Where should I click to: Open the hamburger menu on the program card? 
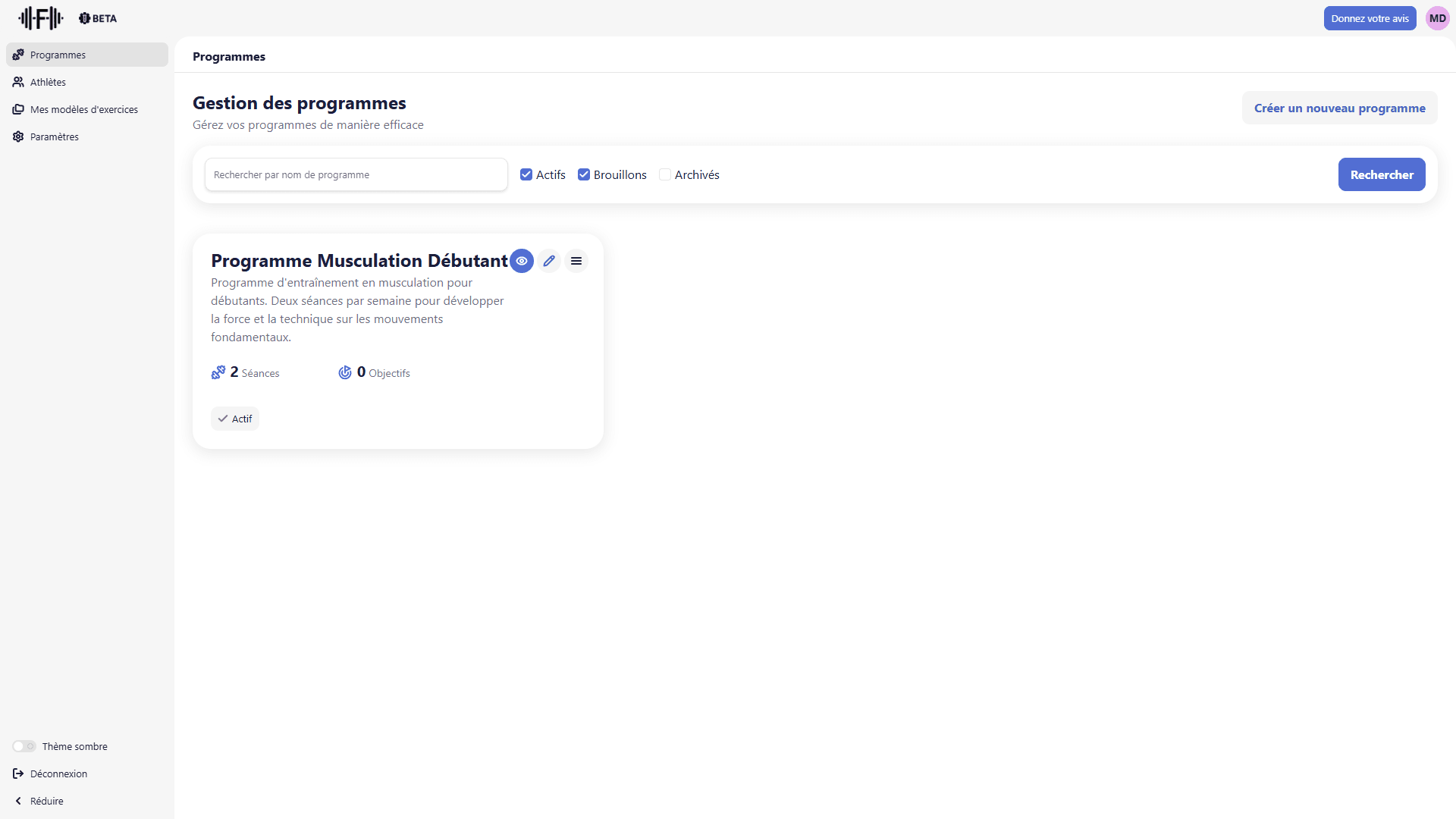point(576,261)
